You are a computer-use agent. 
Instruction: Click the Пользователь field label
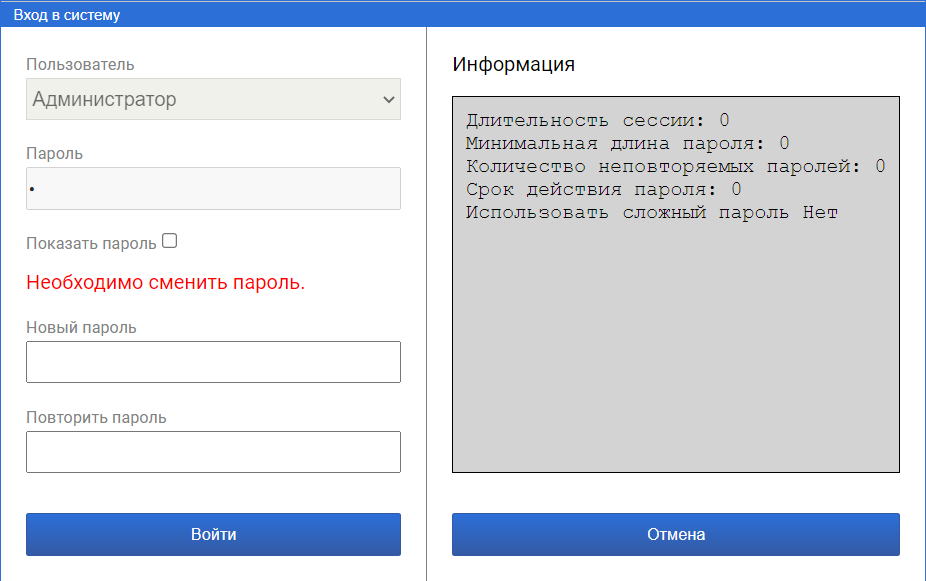tap(80, 65)
